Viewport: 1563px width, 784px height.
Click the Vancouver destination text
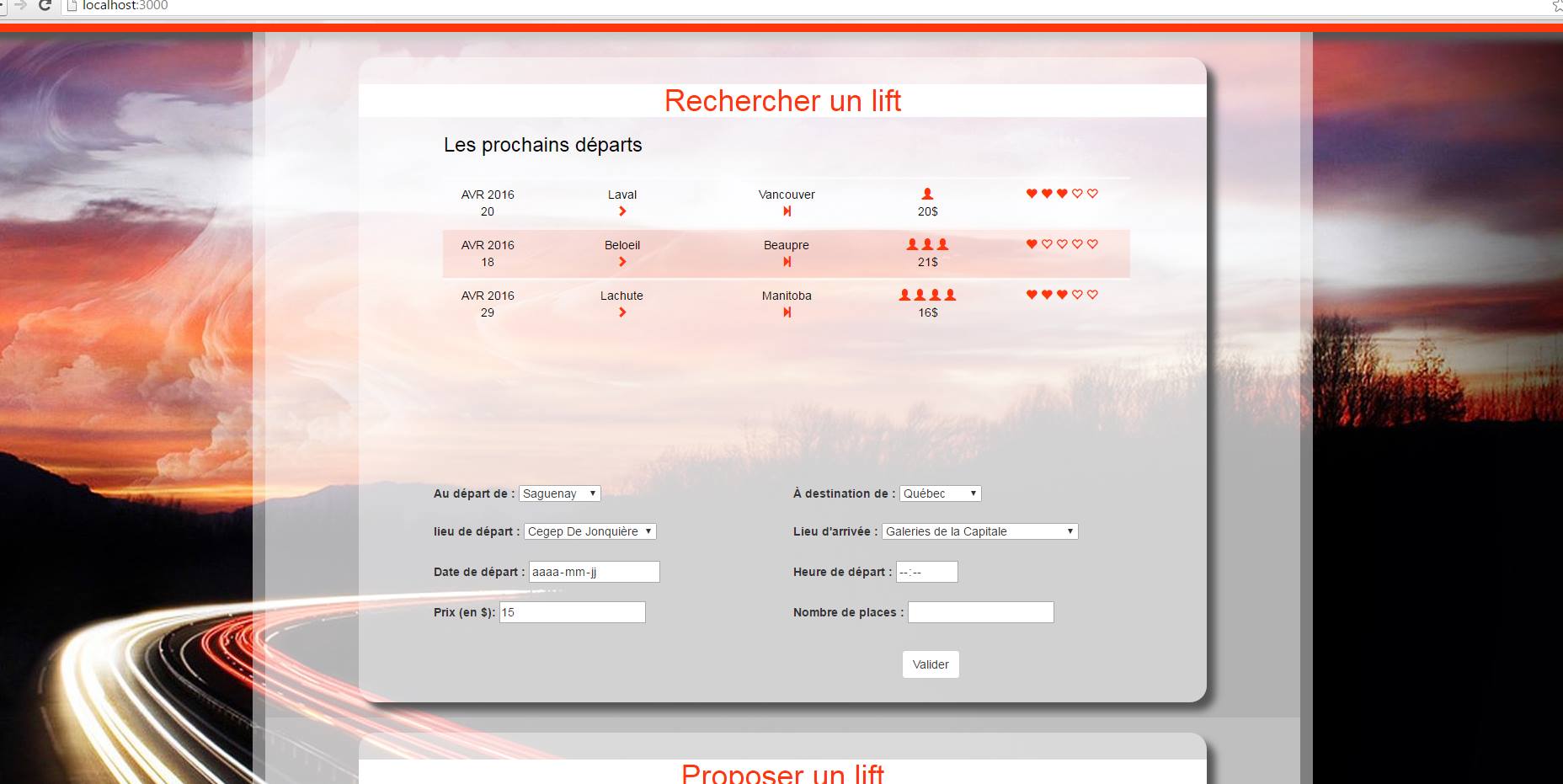click(x=787, y=195)
